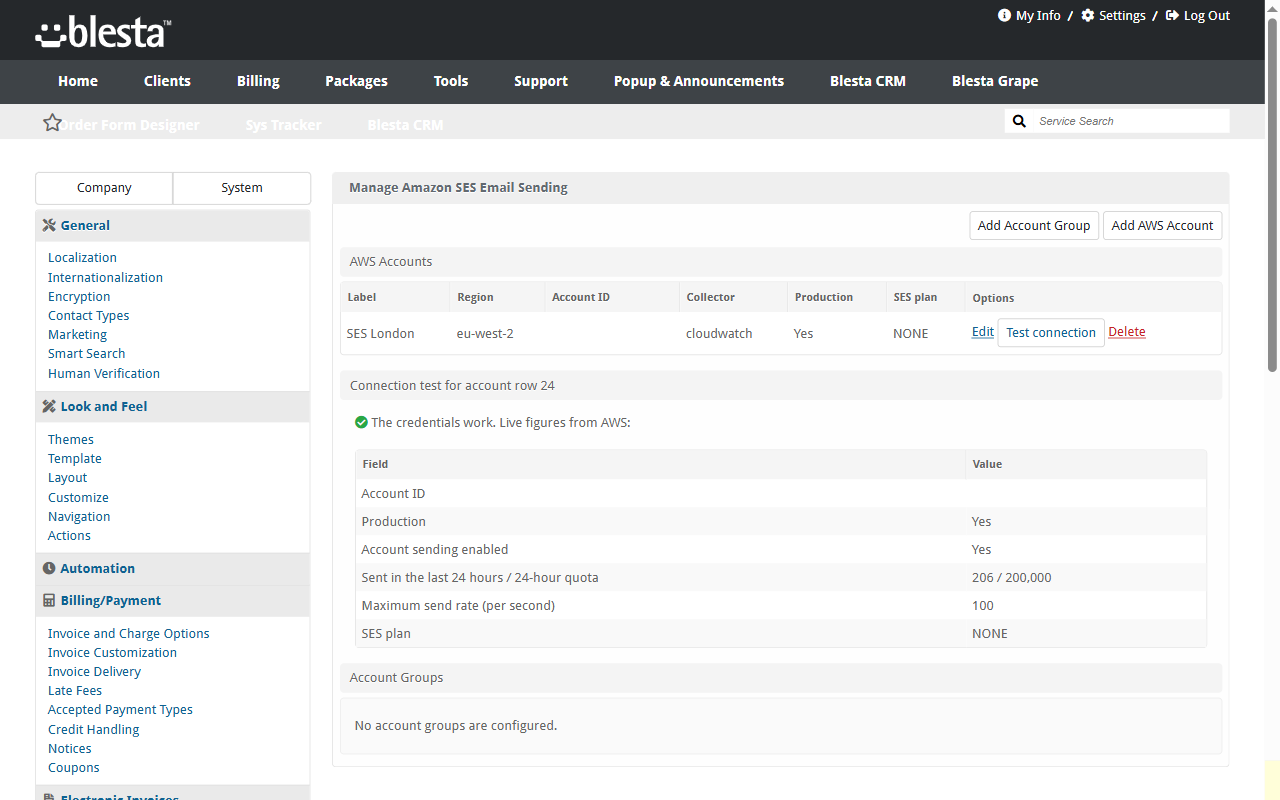
Task: Click the icon beside Look and Feel
Action: (49, 407)
